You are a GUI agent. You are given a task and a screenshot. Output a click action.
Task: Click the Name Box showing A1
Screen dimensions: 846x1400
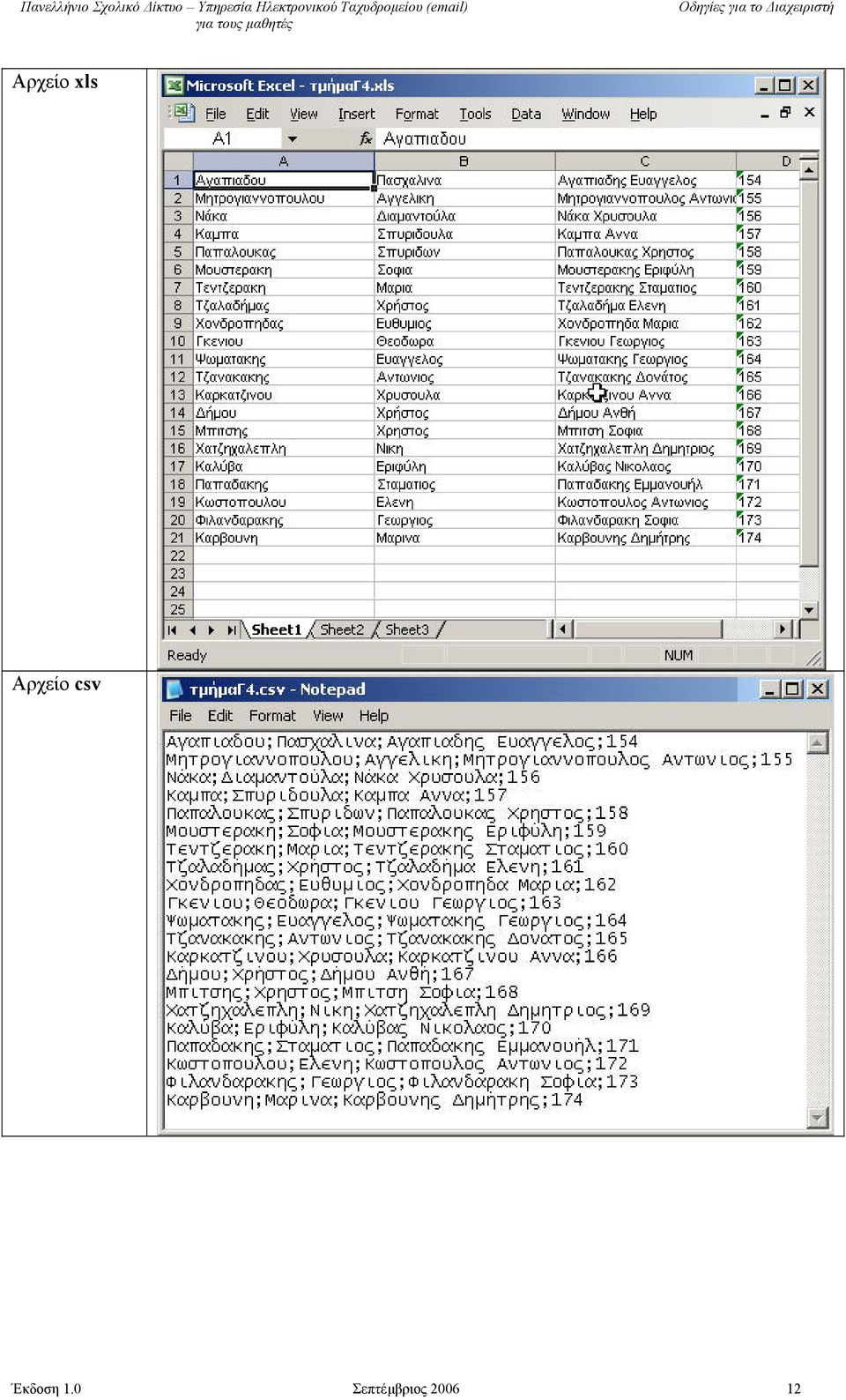point(223,138)
